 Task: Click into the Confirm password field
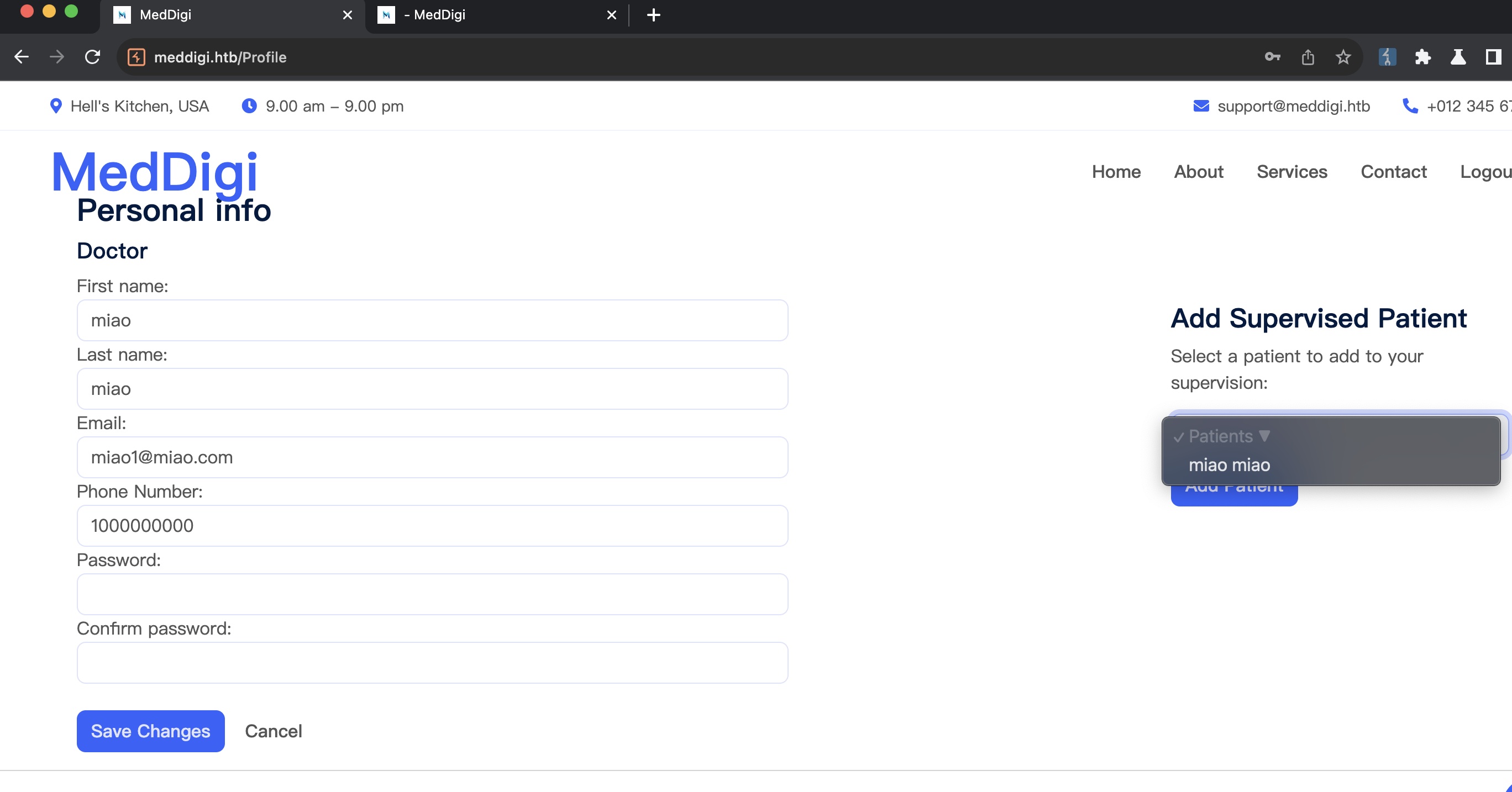click(432, 662)
